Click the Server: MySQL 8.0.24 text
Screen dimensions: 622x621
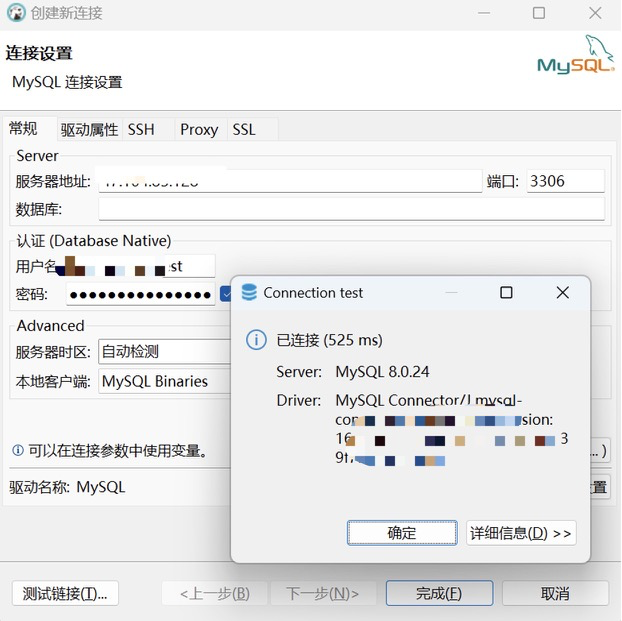coord(353,372)
